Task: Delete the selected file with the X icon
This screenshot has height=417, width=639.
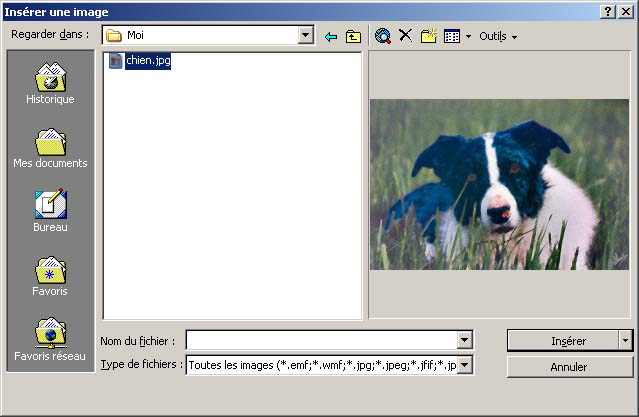Action: coord(405,36)
